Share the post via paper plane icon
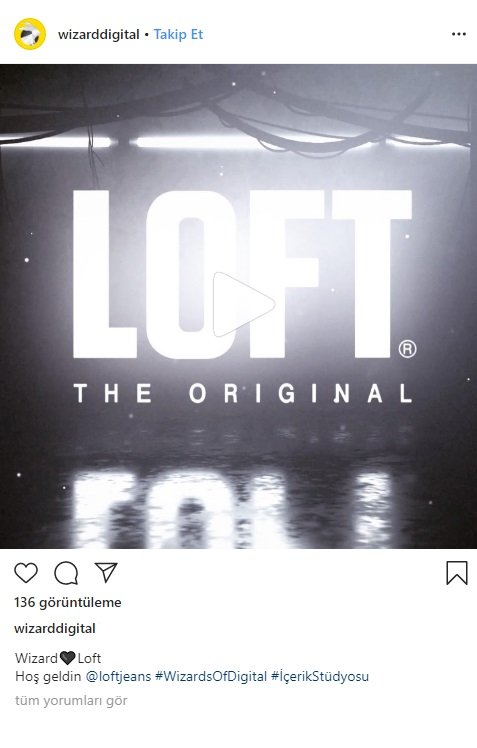The image size is (477, 748). click(106, 572)
